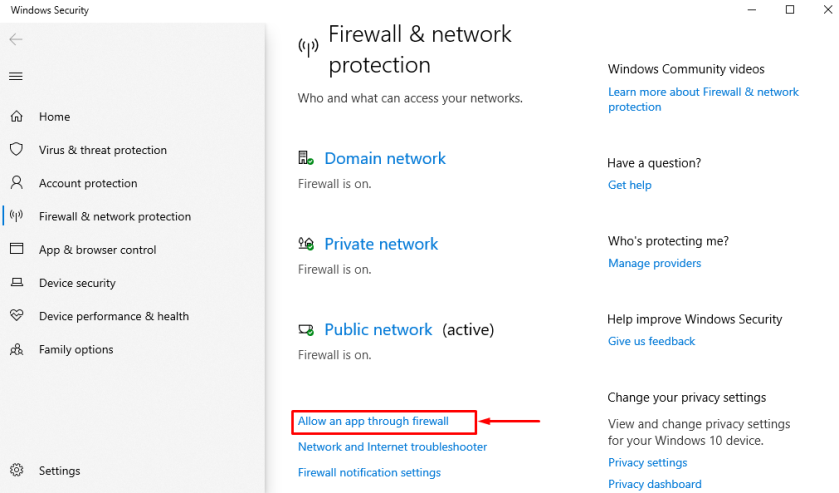Click the Device performance heart icon
Image resolution: width=839 pixels, height=493 pixels.
coord(16,316)
